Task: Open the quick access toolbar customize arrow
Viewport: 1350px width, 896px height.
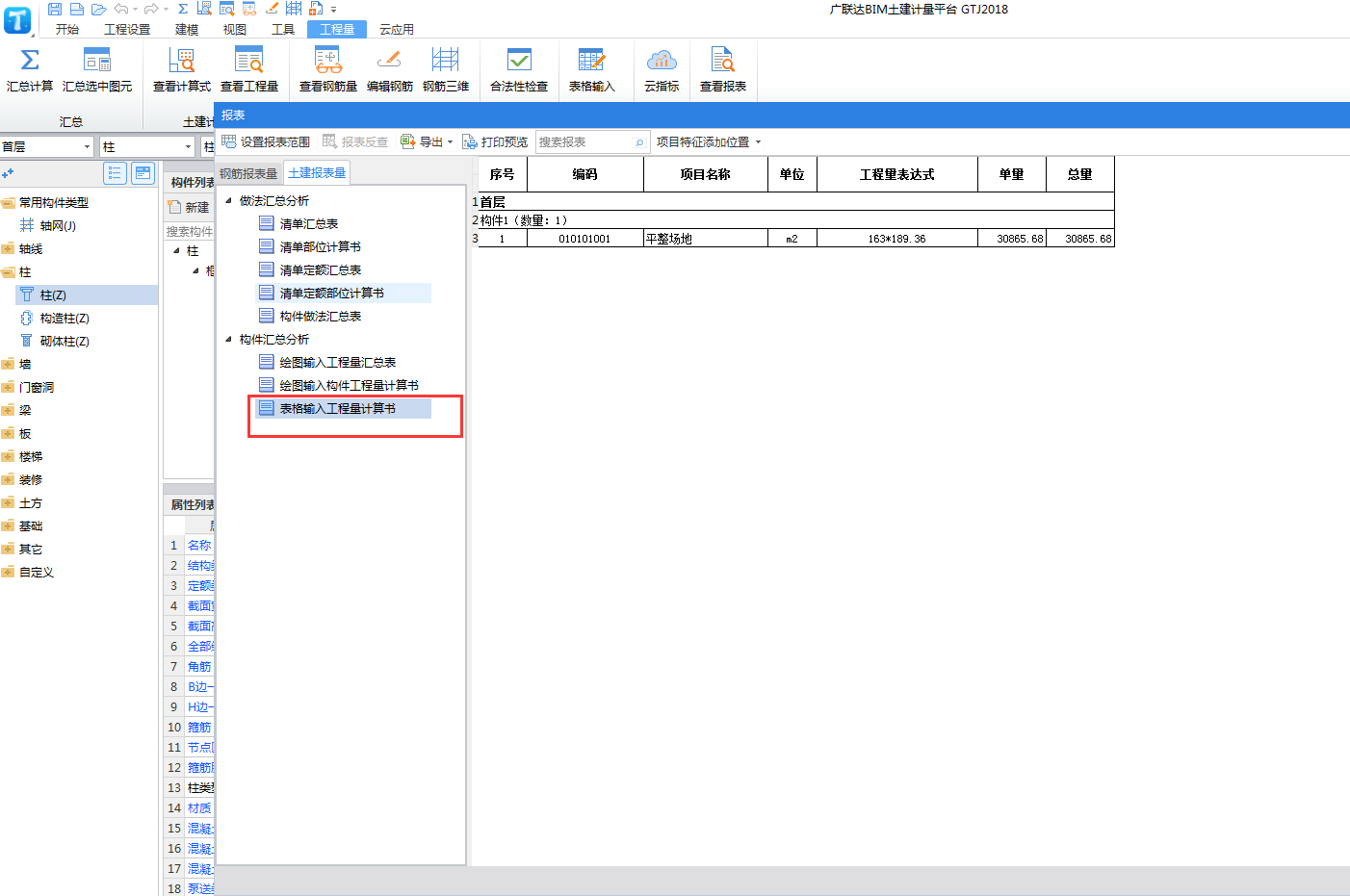Action: [x=333, y=10]
